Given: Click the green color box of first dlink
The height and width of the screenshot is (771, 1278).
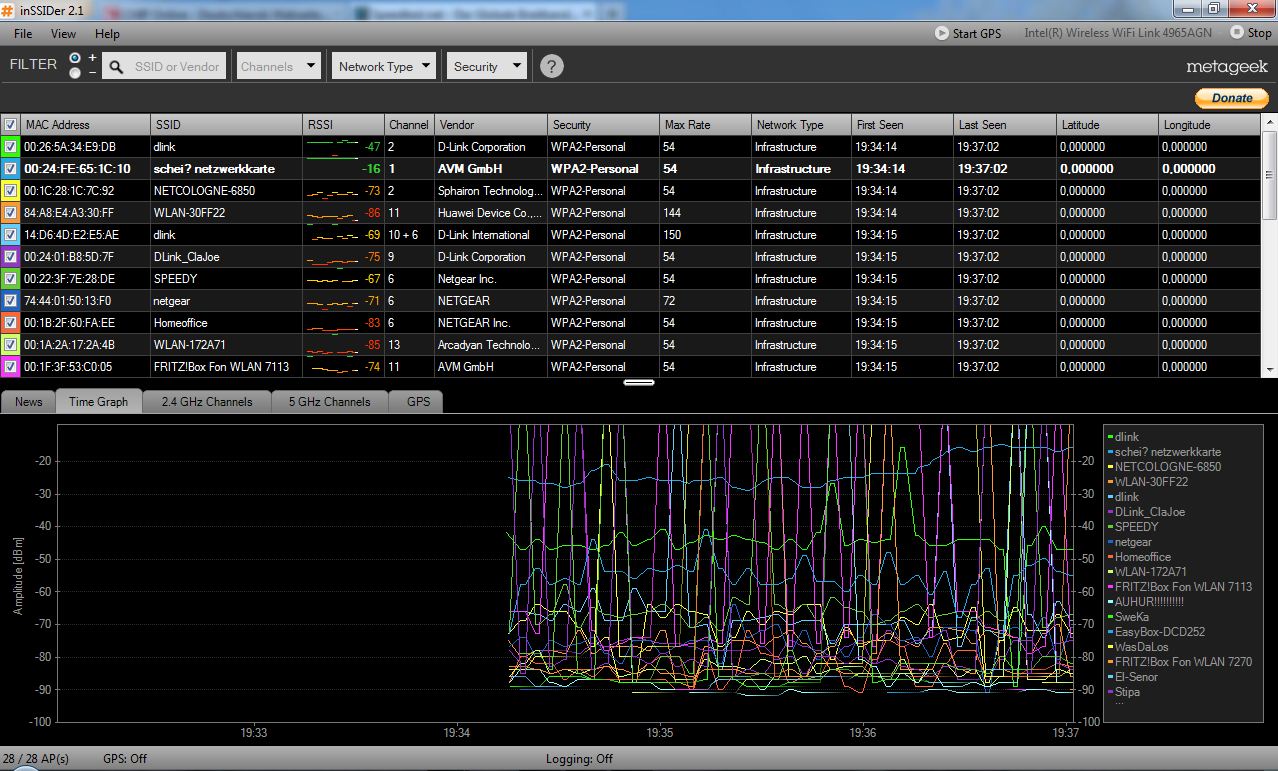Looking at the screenshot, I should (x=10, y=147).
